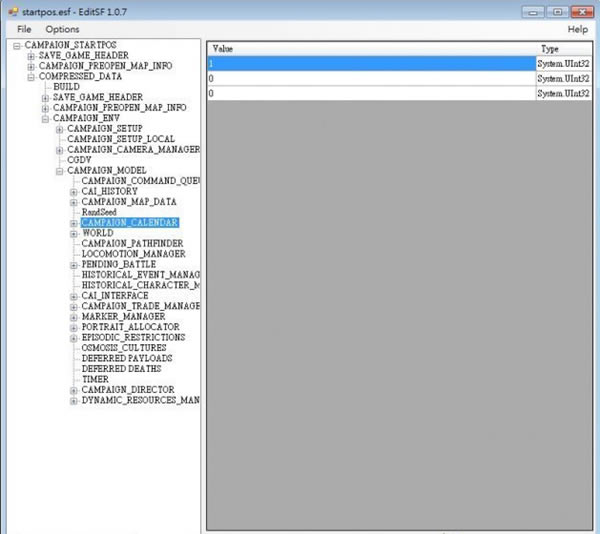Collapse the CAMPAIGN_MODEL node

pyautogui.click(x=60, y=171)
